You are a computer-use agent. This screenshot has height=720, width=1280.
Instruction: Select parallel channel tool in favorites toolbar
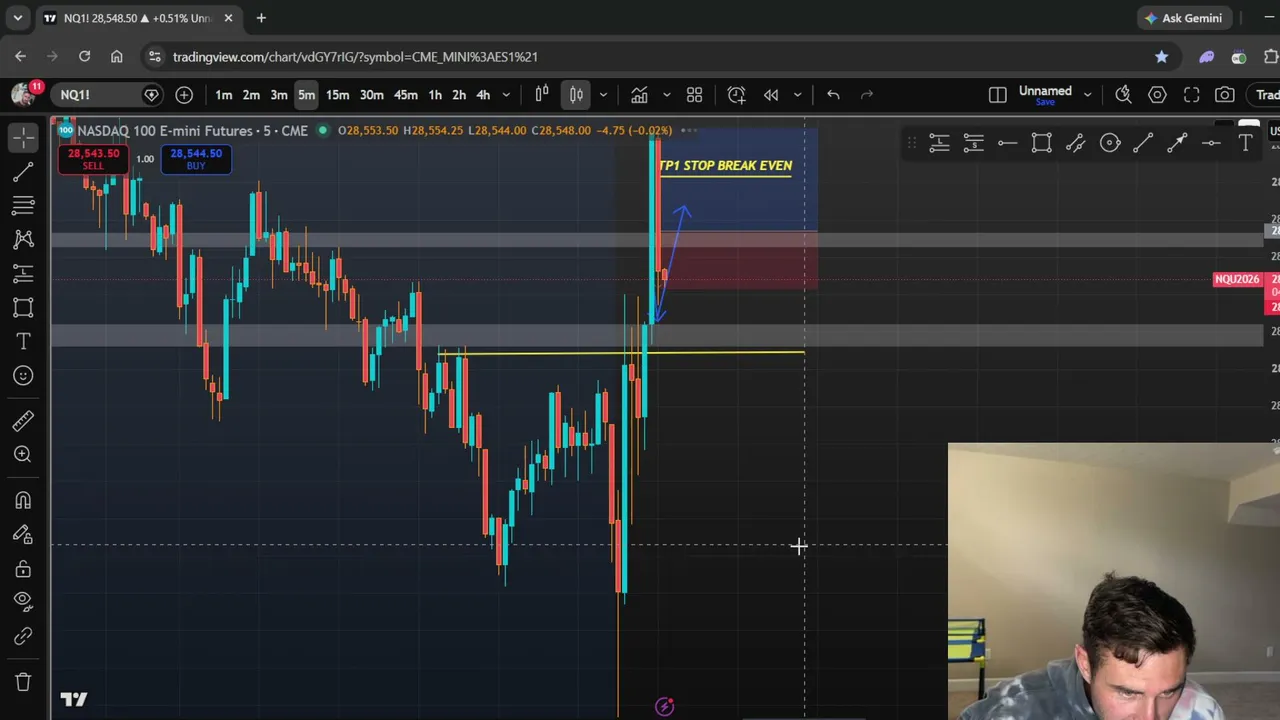tap(1075, 144)
